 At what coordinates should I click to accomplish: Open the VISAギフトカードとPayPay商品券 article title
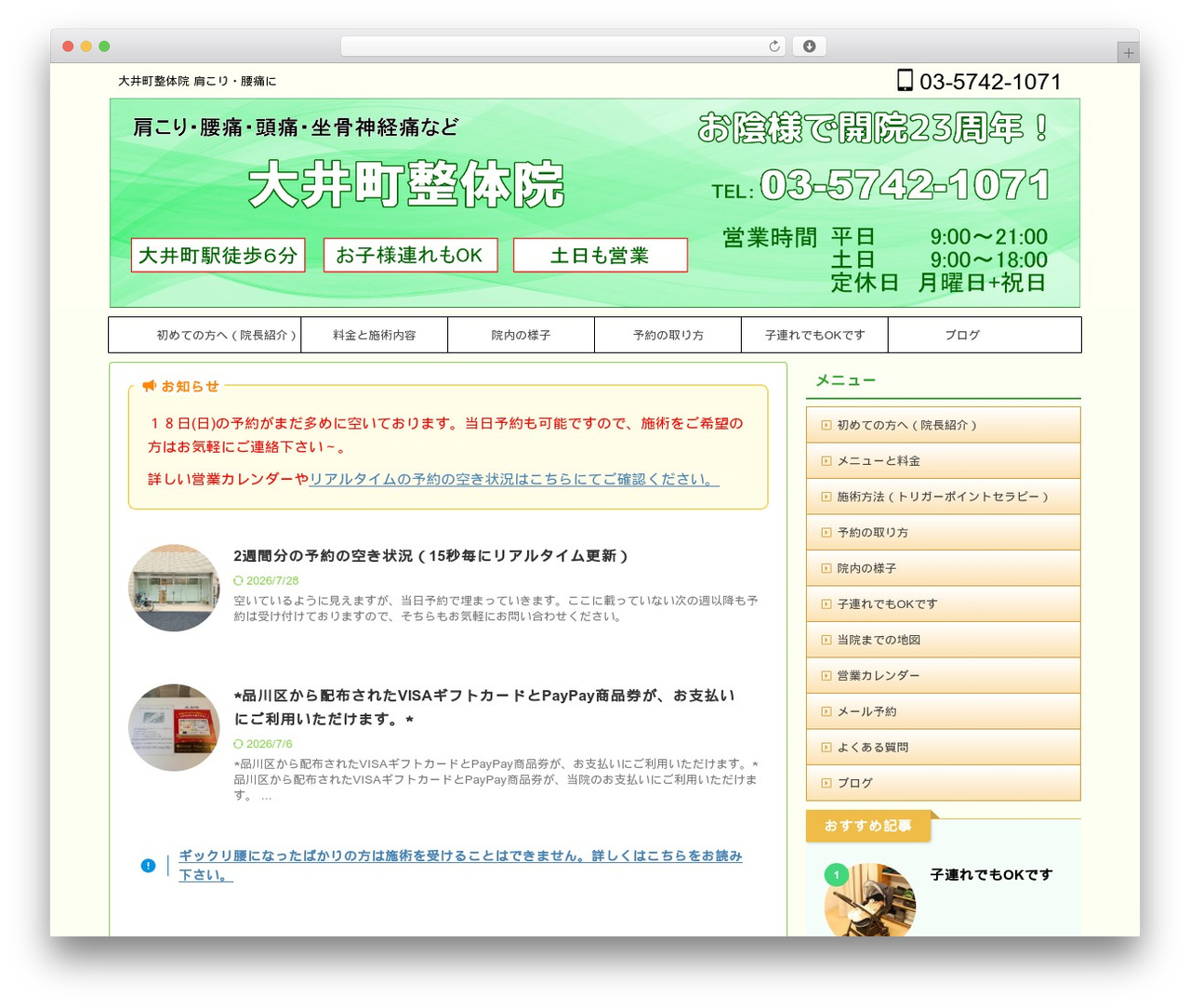484,707
